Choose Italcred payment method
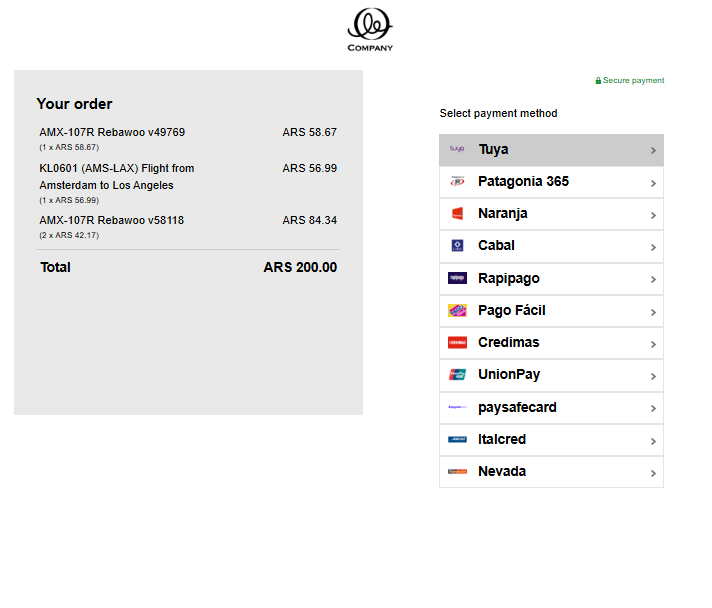712x608 pixels. [551, 440]
